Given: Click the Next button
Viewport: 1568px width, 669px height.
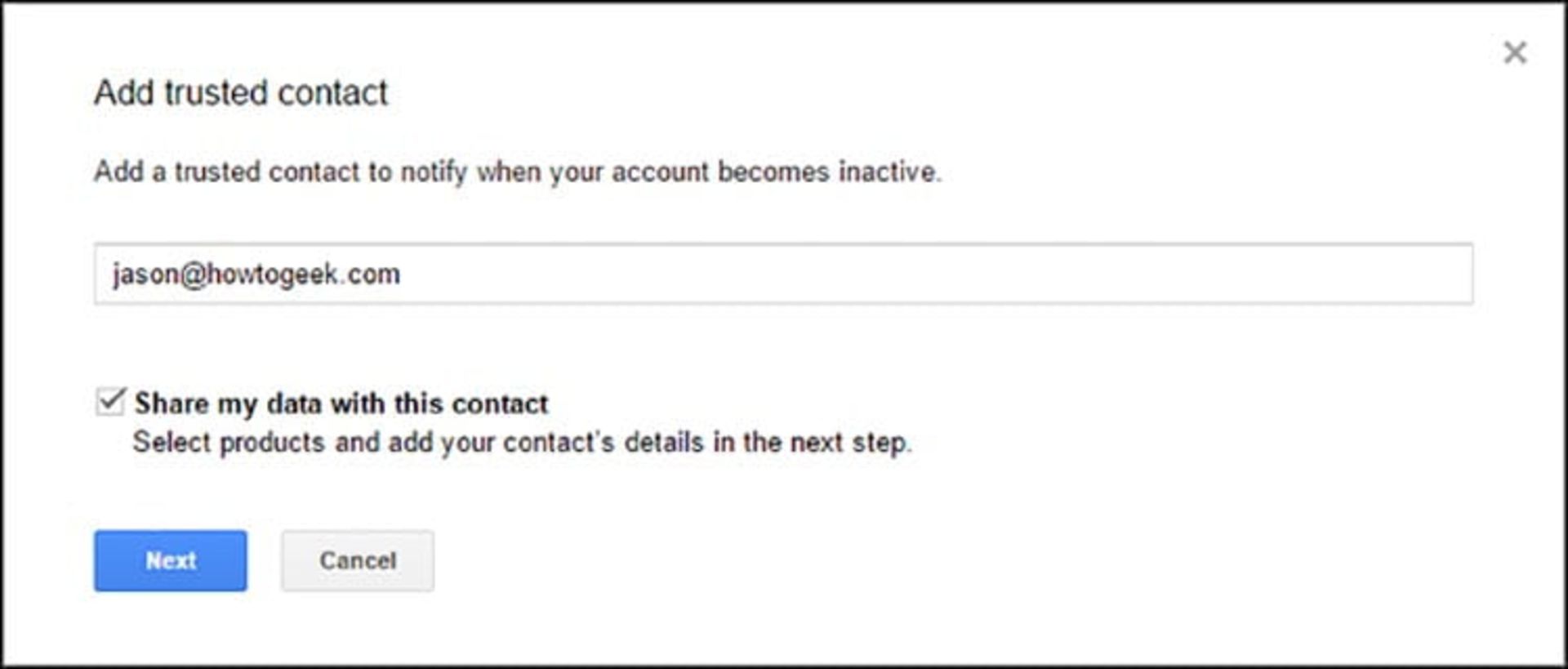Looking at the screenshot, I should point(170,560).
